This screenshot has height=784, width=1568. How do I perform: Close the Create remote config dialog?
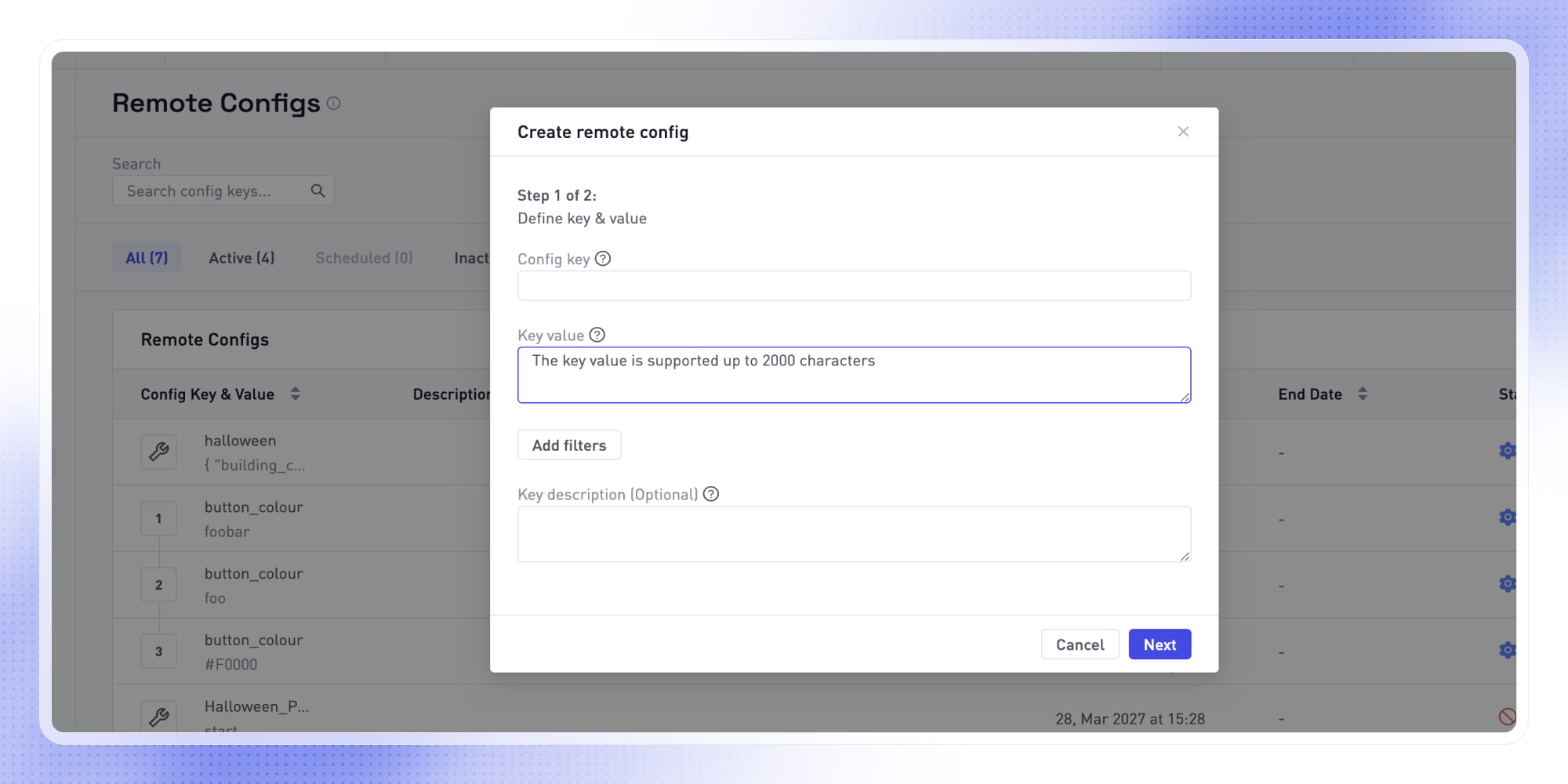coord(1183,132)
